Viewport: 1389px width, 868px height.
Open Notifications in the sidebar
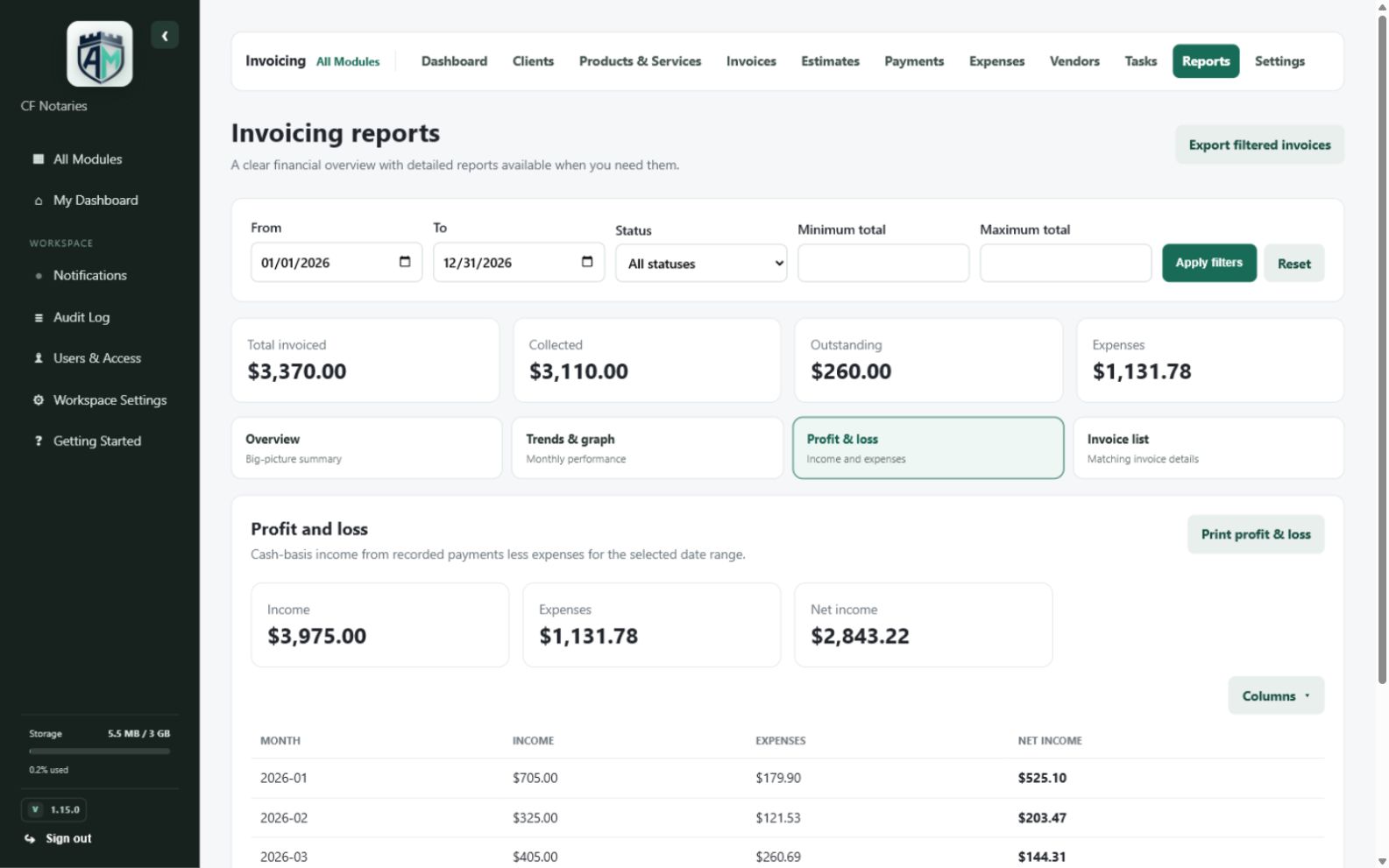pyautogui.click(x=100, y=276)
